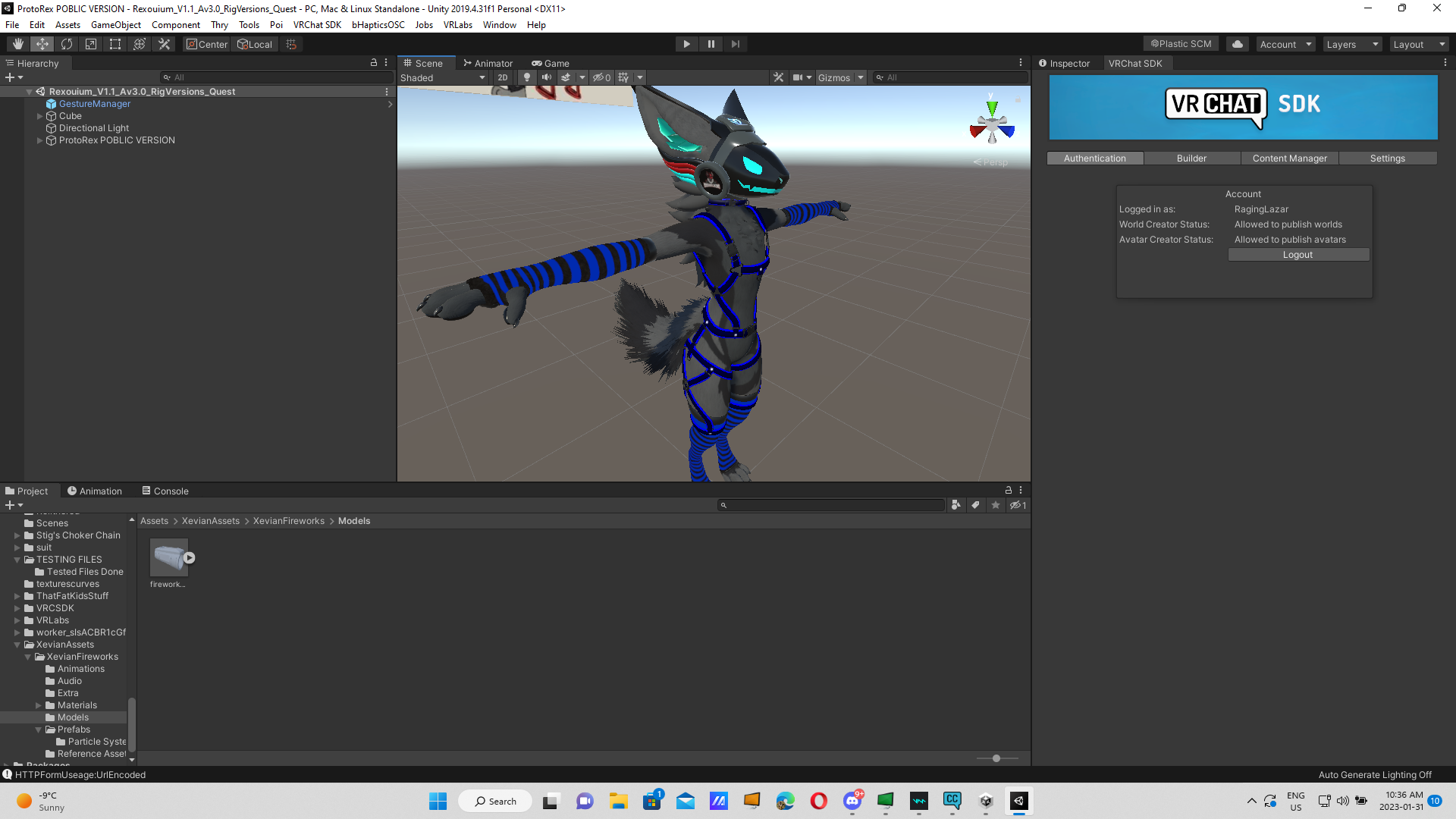Open the Account dropdown
The height and width of the screenshot is (819, 1456).
[x=1285, y=44]
